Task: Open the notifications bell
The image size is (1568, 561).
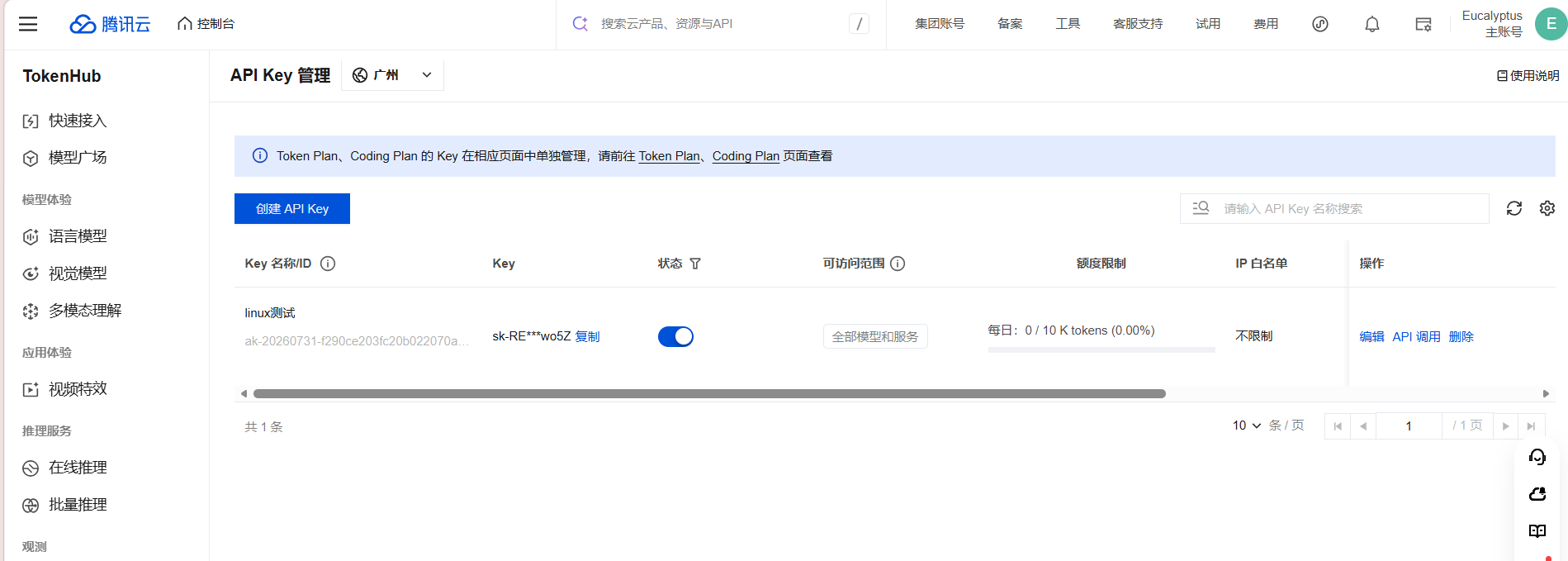Action: click(x=1372, y=24)
